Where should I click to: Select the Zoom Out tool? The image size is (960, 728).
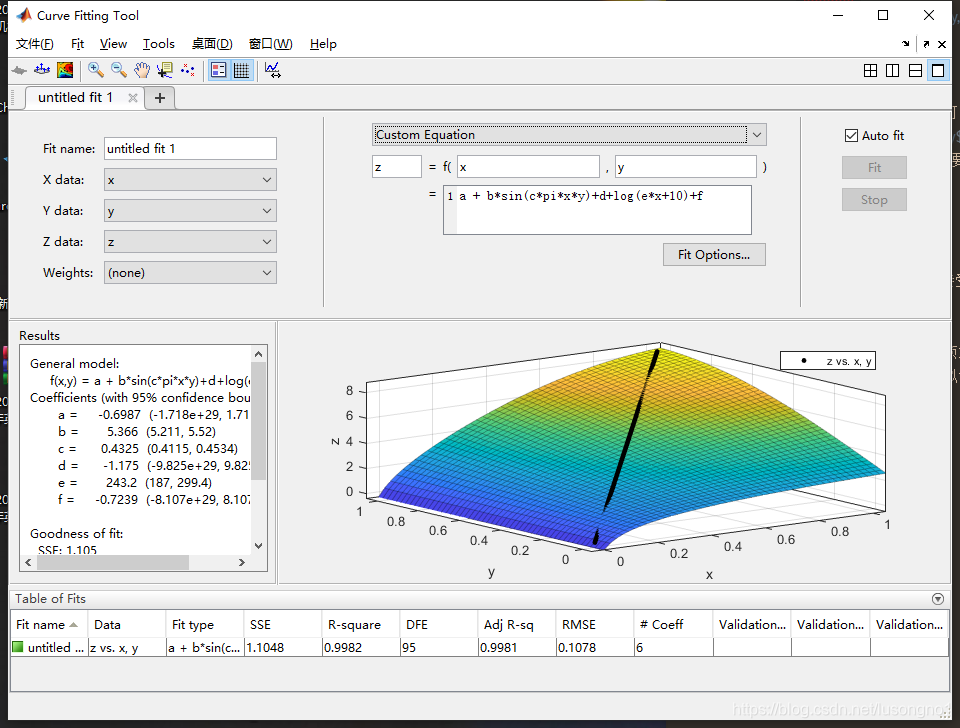pos(119,70)
